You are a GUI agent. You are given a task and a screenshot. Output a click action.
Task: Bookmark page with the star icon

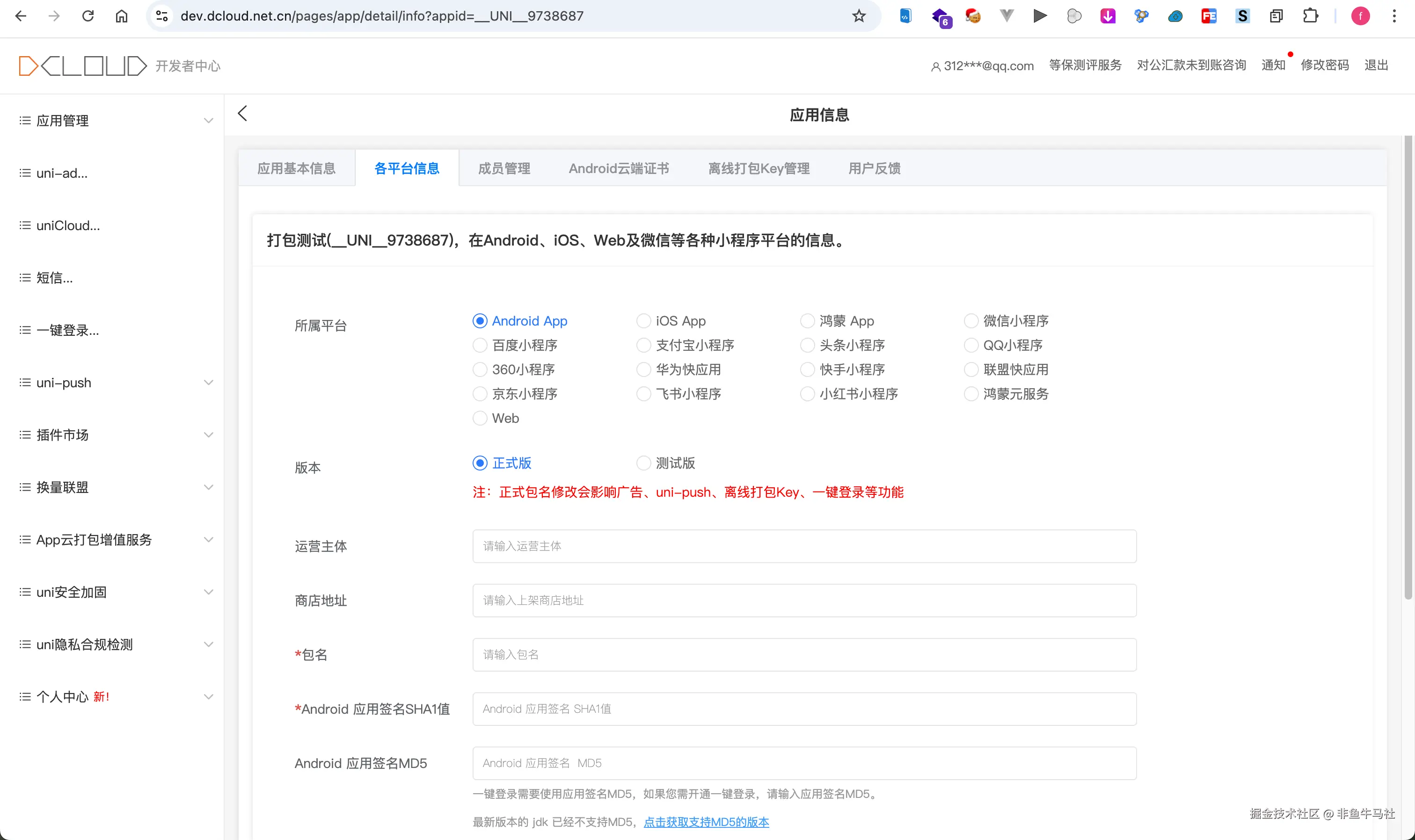pos(858,16)
